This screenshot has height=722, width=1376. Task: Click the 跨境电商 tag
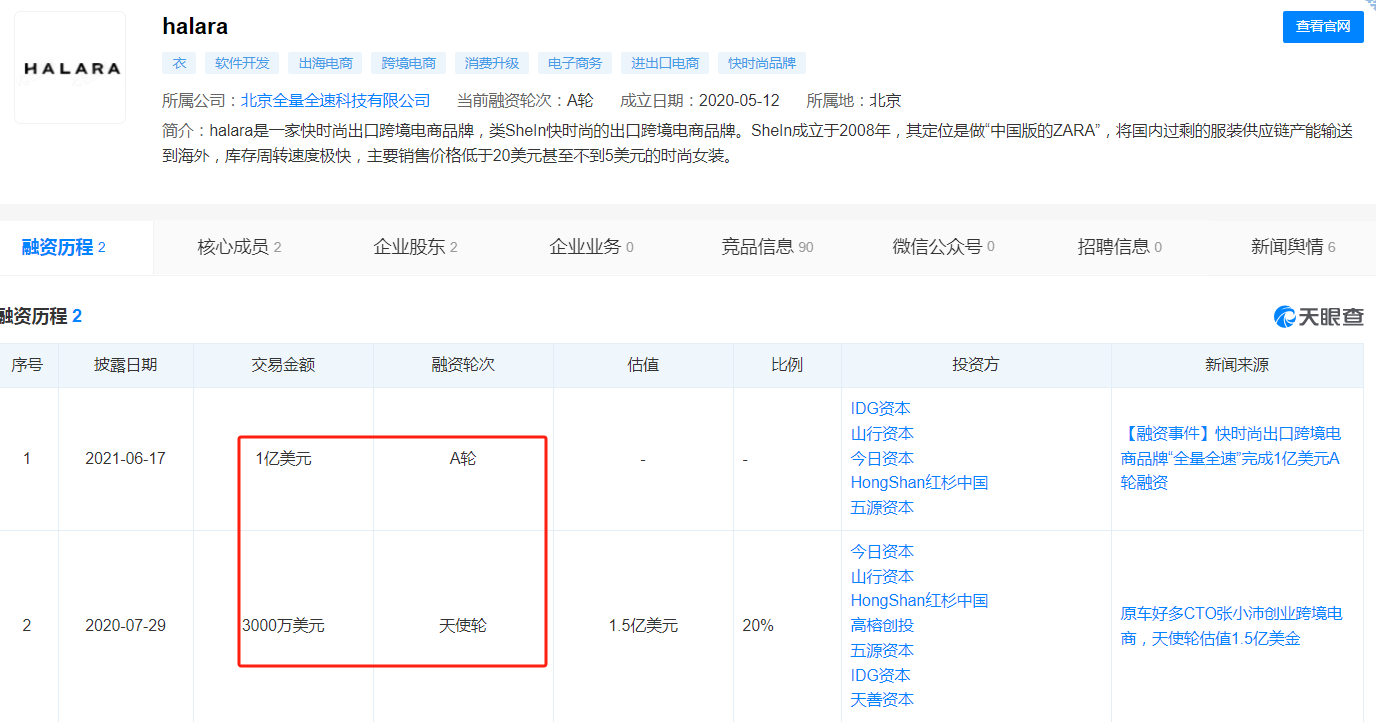408,63
